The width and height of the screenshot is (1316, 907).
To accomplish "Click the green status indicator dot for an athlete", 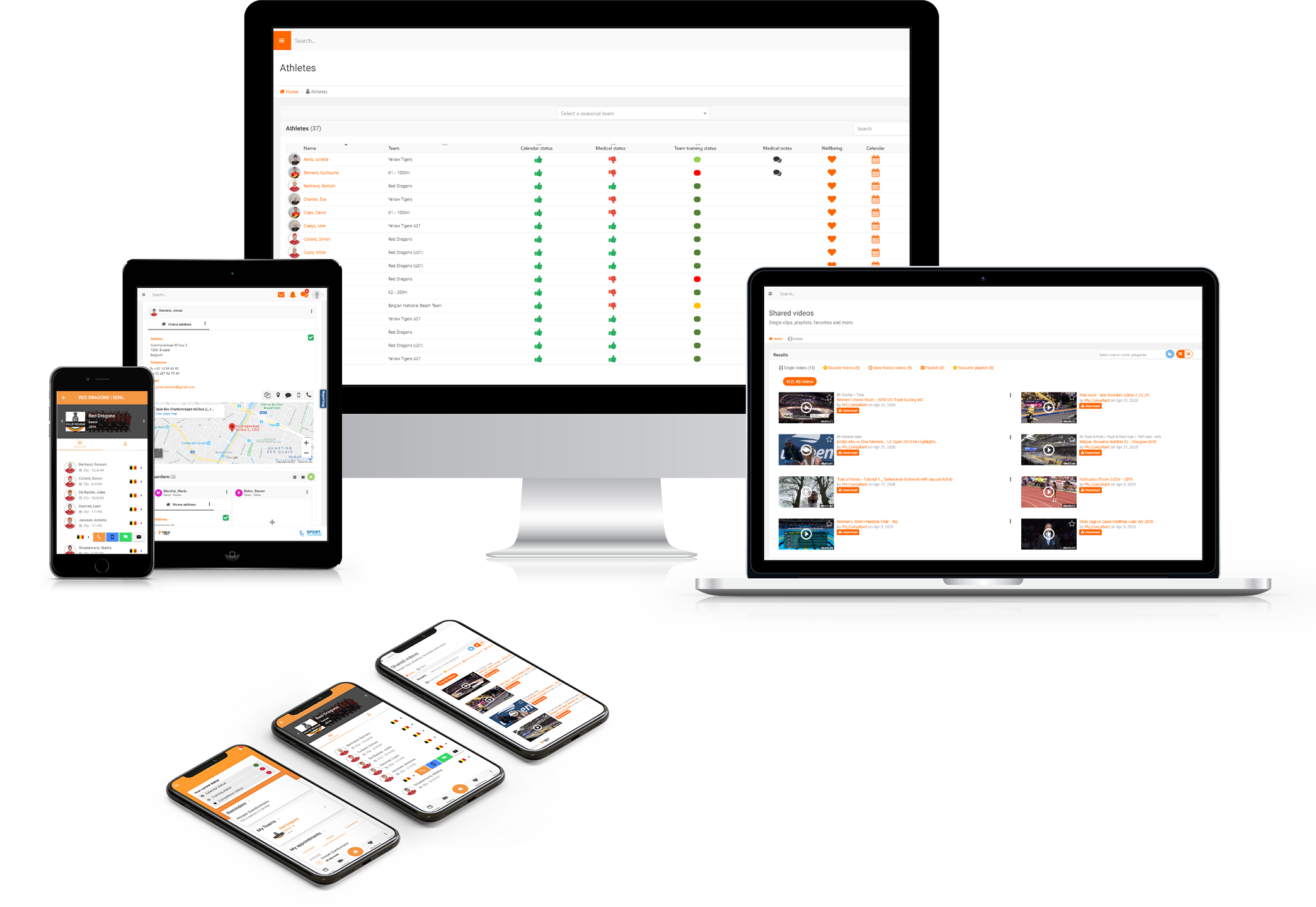I will point(697,160).
